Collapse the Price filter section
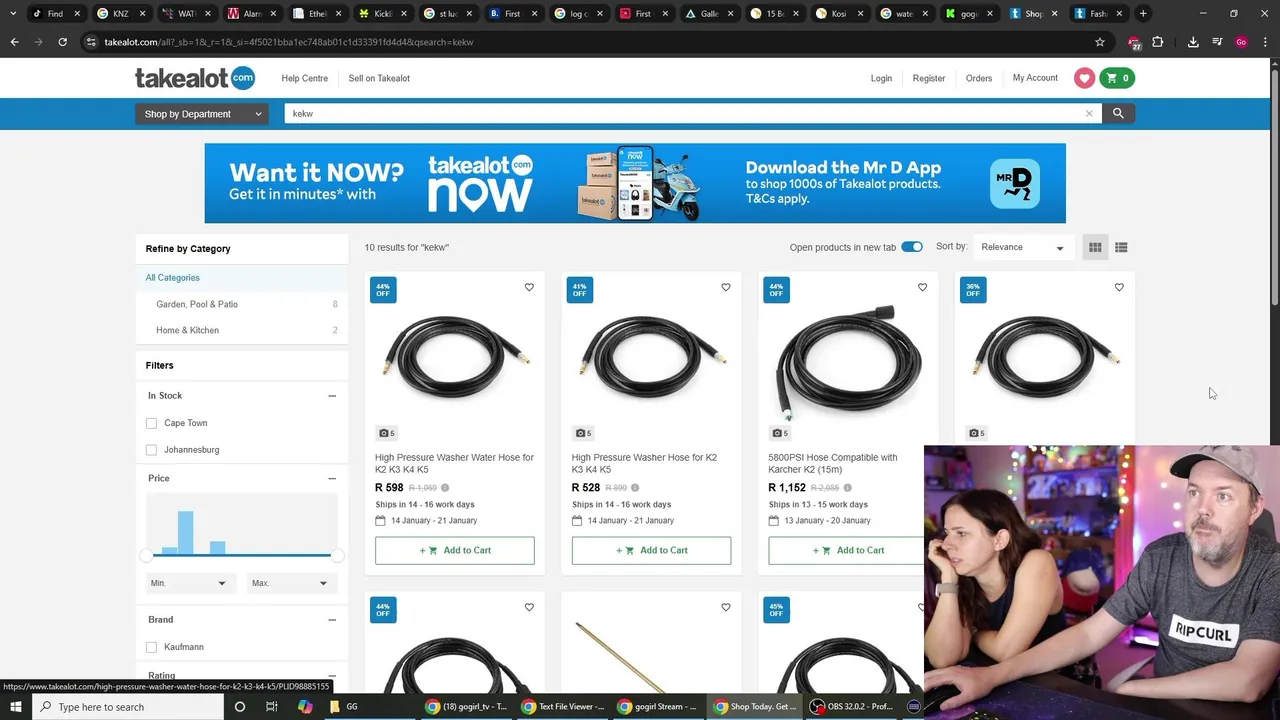 click(332, 478)
